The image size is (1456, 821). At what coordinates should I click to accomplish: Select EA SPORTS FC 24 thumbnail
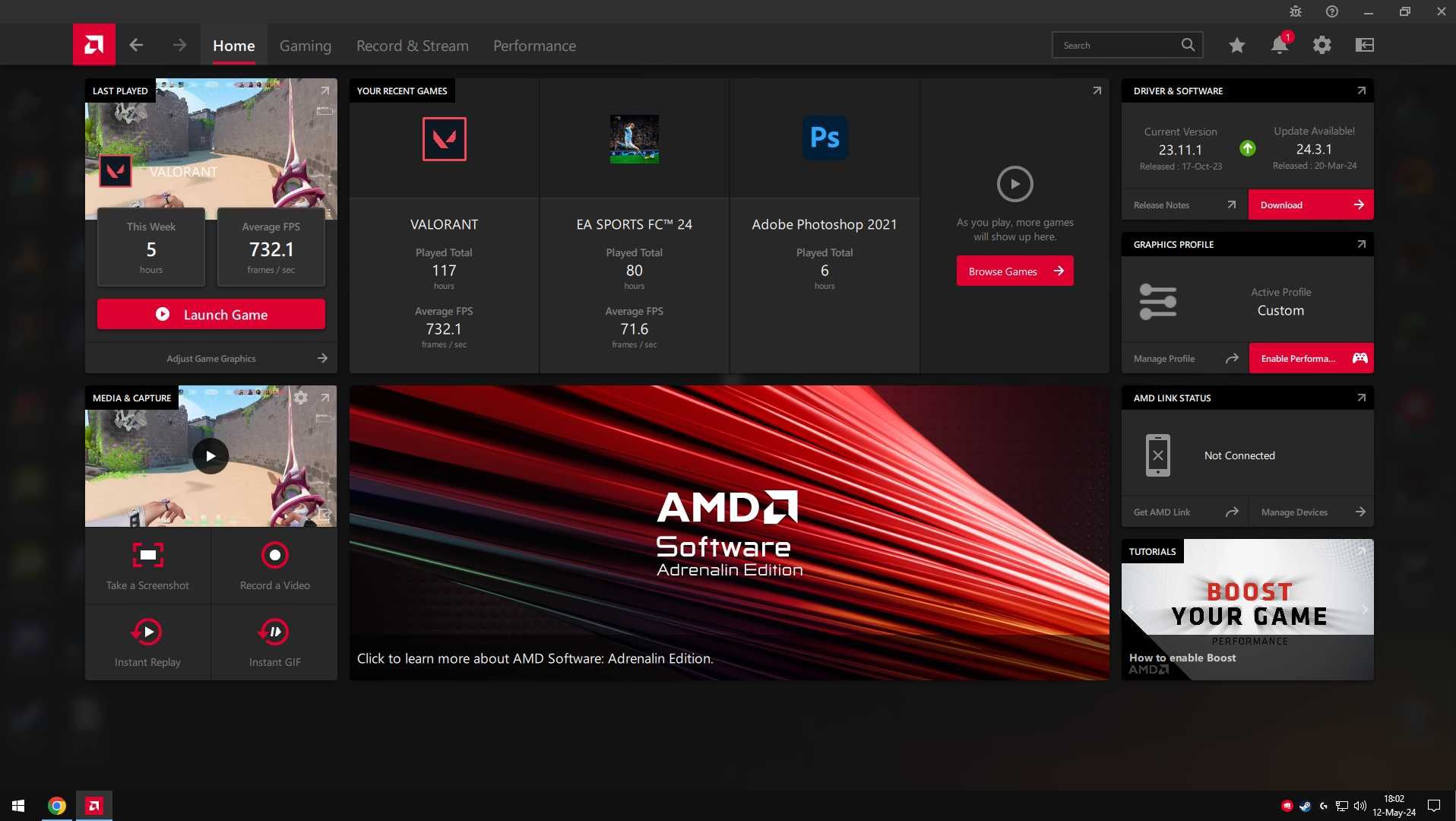pyautogui.click(x=635, y=139)
